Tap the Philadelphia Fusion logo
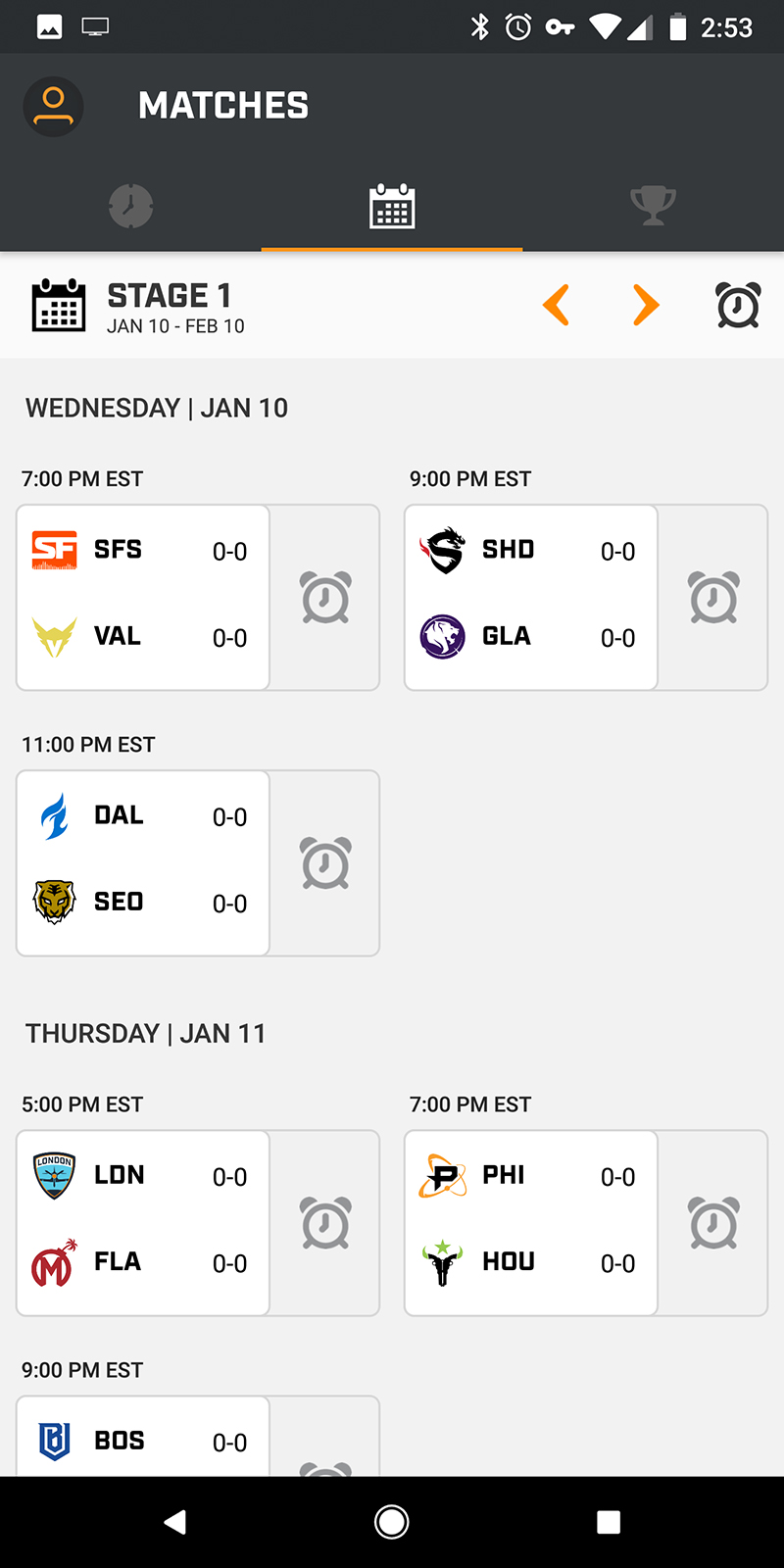The width and height of the screenshot is (784, 1568). point(443,1175)
